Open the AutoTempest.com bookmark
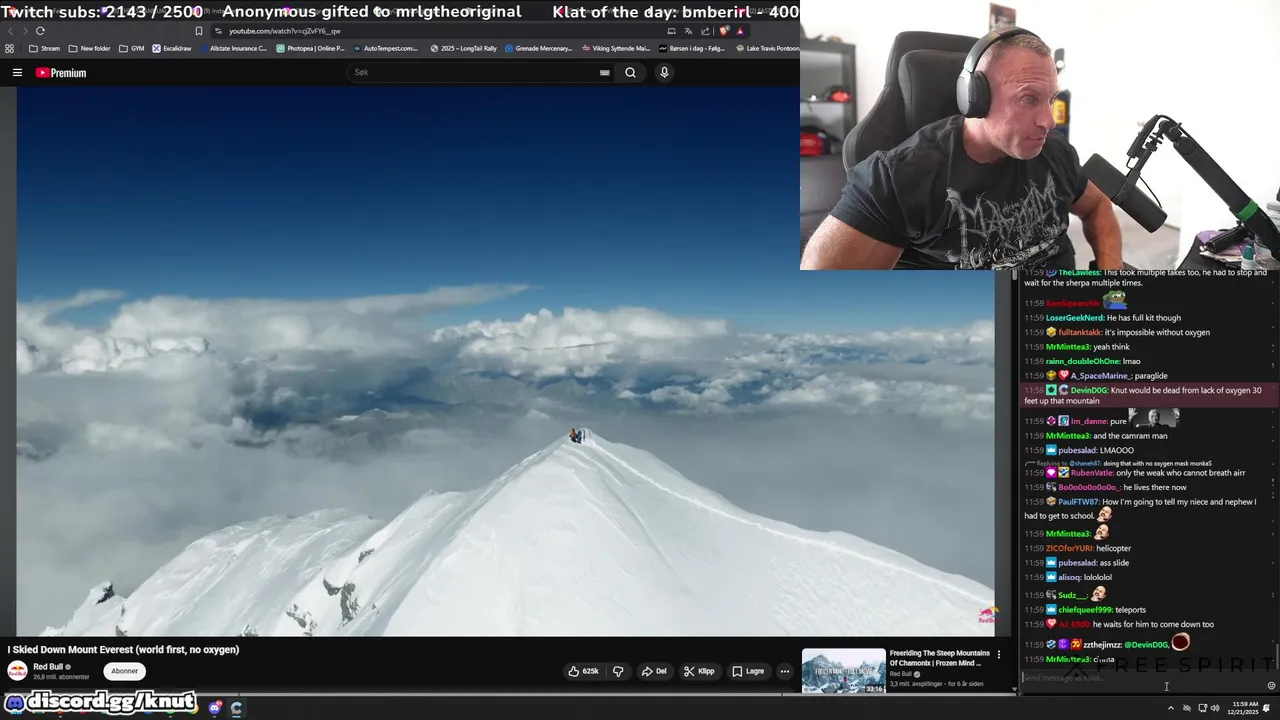This screenshot has width=1280, height=720. [386, 48]
